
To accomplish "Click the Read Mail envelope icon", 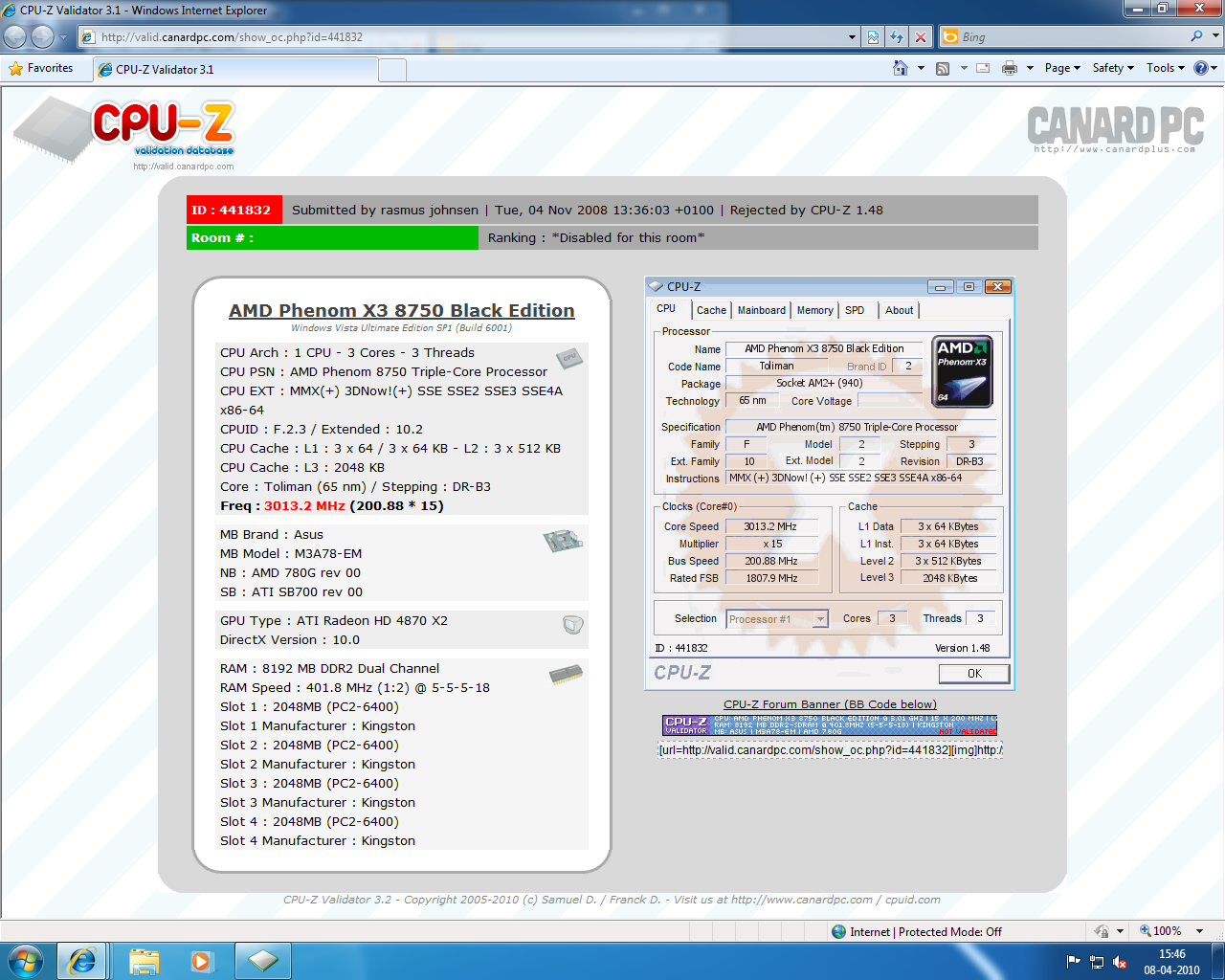I will [x=983, y=68].
